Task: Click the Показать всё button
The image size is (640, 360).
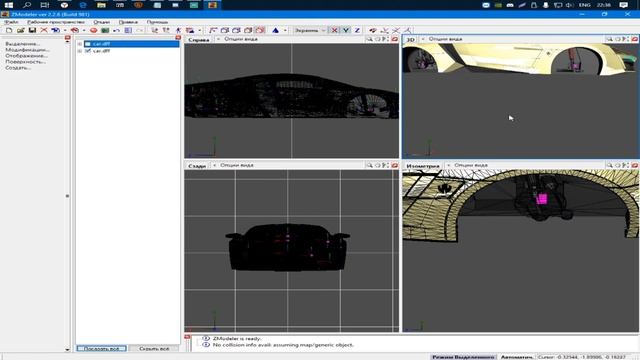Action: (x=102, y=349)
